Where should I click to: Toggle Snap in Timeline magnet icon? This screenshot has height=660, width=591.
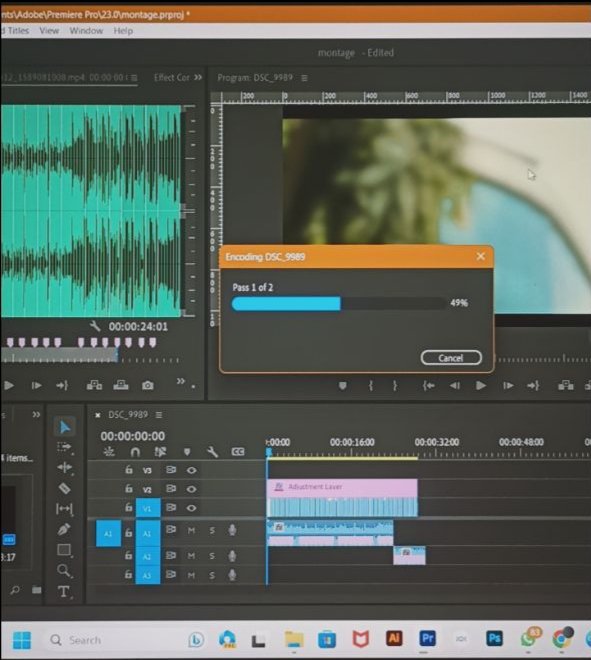click(135, 452)
